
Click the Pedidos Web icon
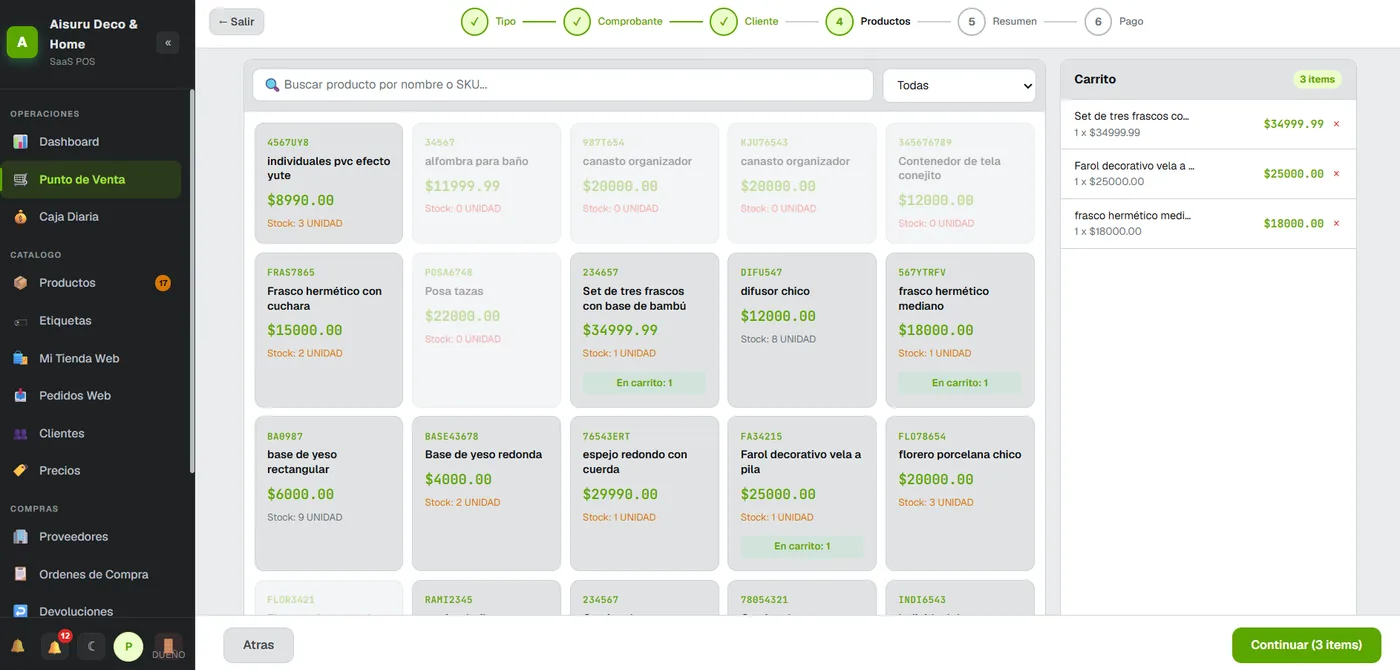coord(20,396)
